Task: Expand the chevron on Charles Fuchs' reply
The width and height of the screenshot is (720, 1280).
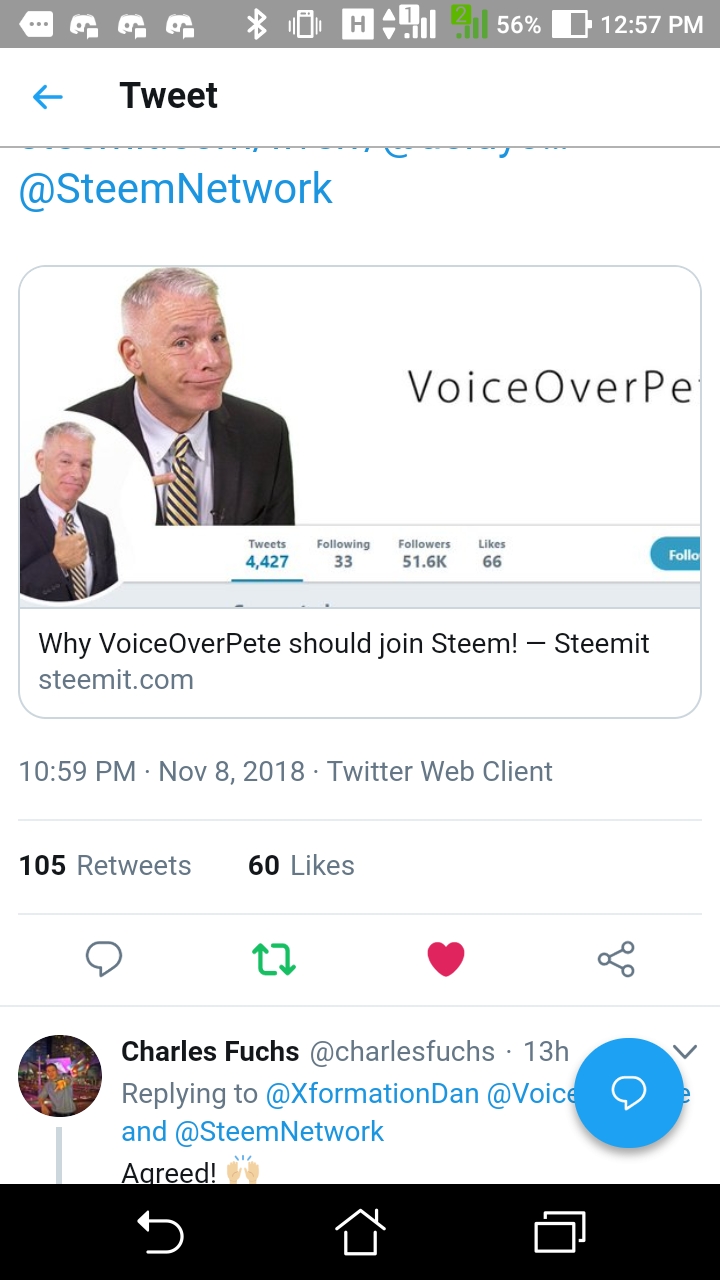Action: coord(685,1051)
